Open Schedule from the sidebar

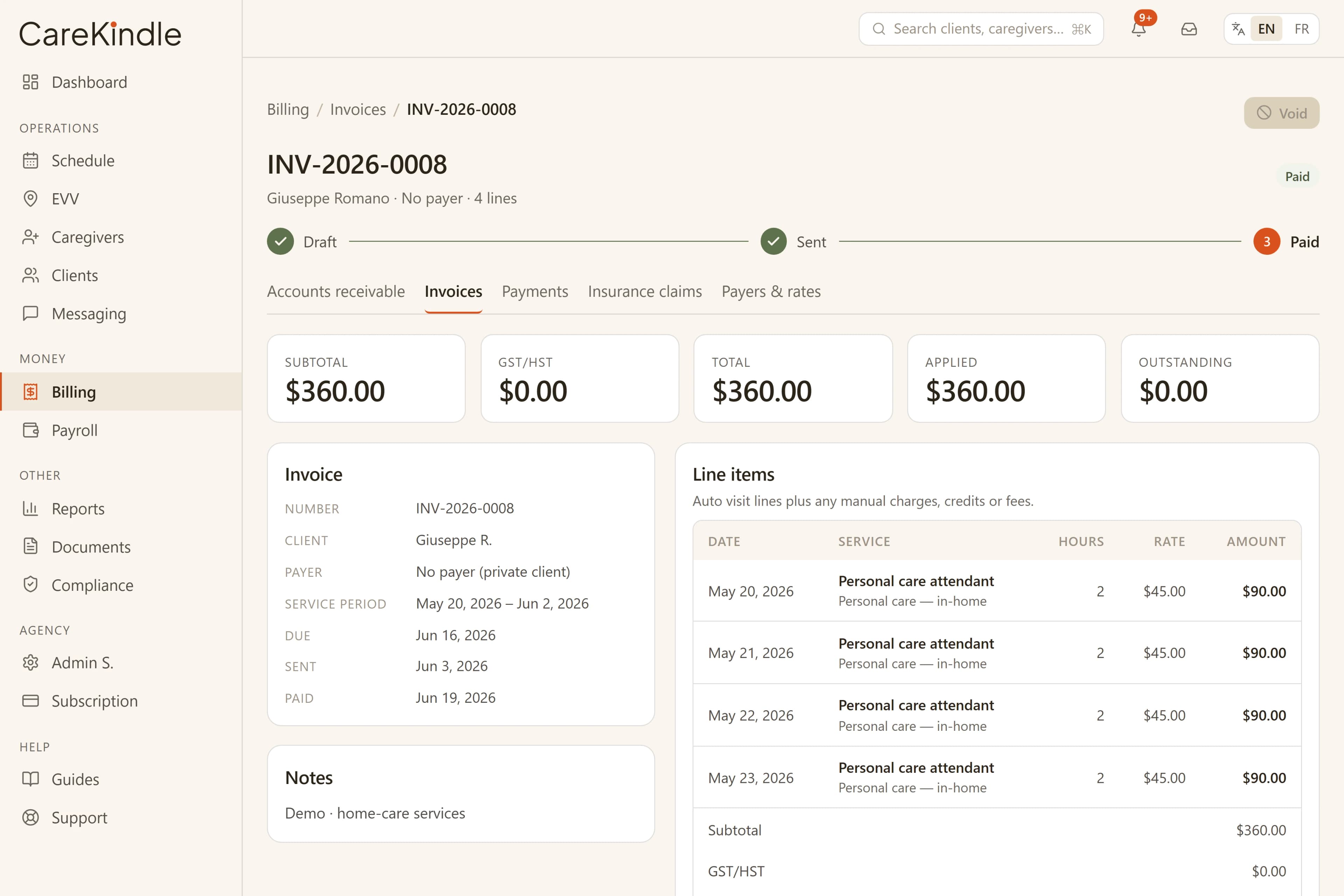pyautogui.click(x=120, y=161)
